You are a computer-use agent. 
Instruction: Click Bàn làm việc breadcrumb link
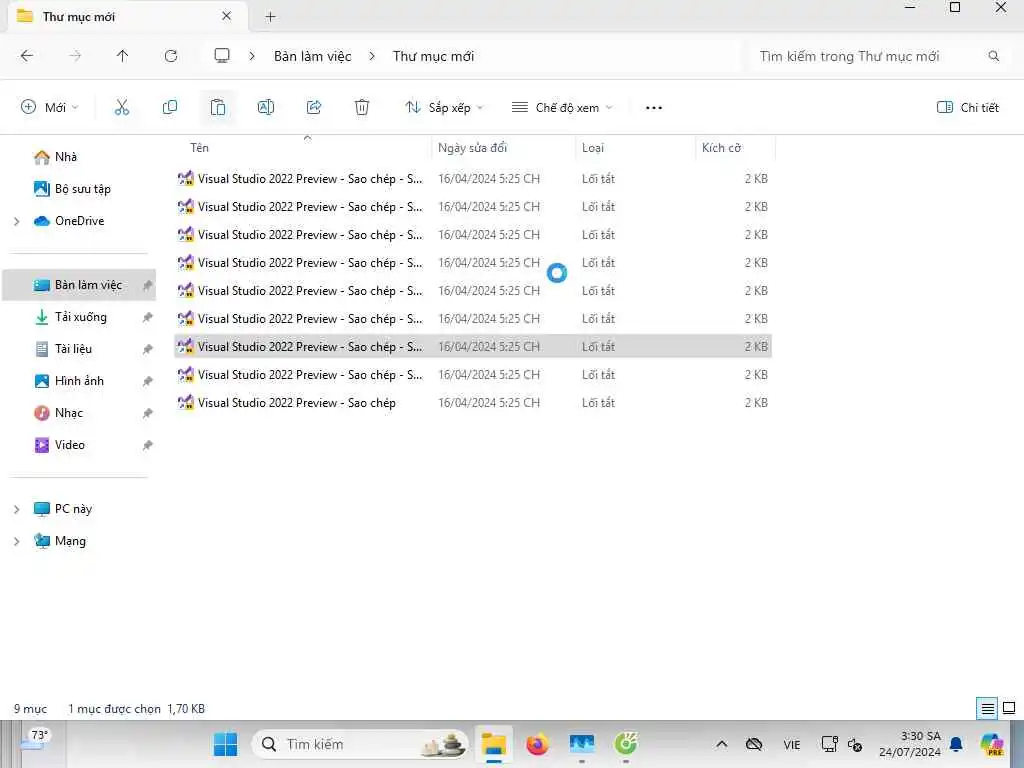(x=312, y=56)
